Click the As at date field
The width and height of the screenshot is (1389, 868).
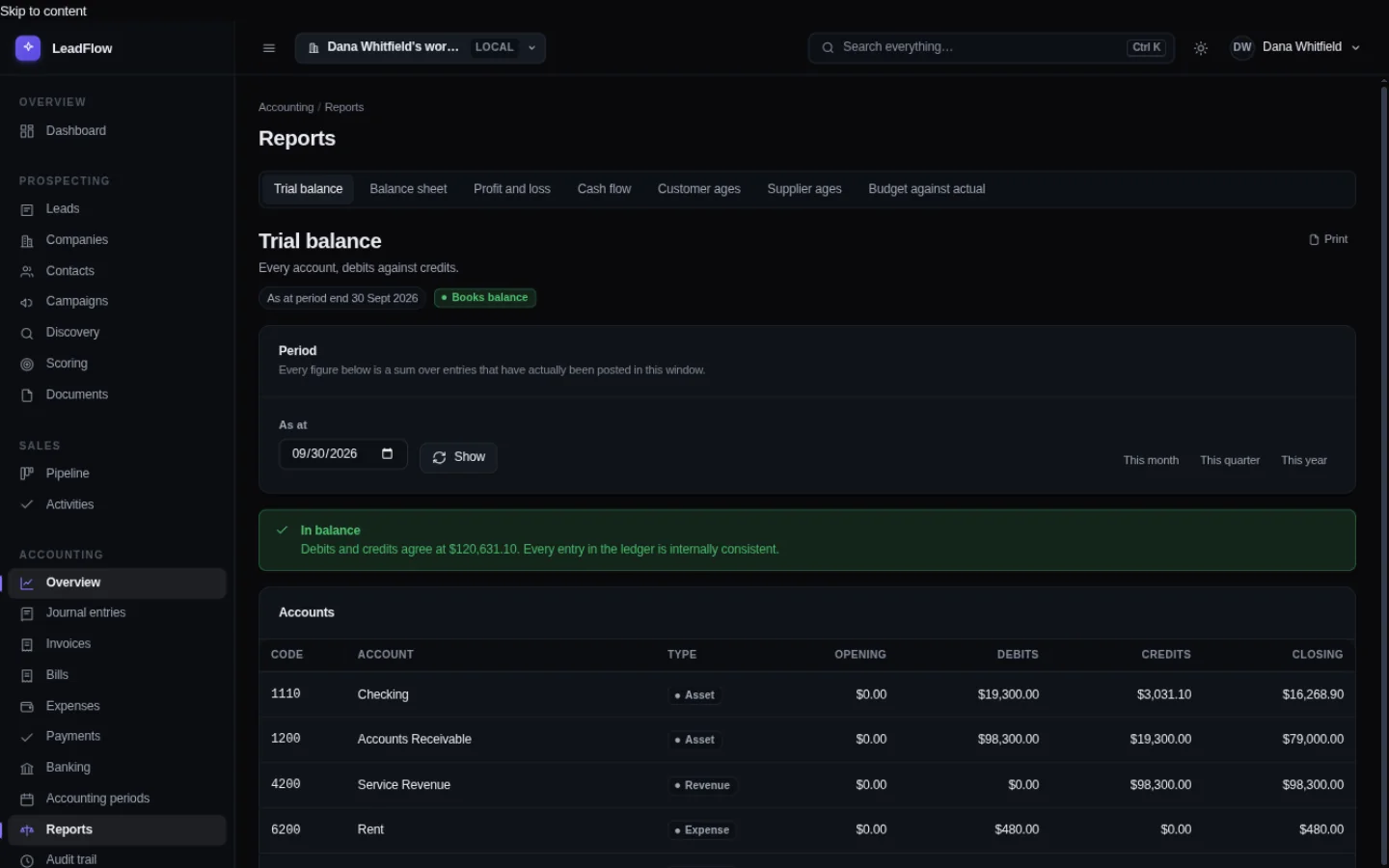[x=342, y=454]
